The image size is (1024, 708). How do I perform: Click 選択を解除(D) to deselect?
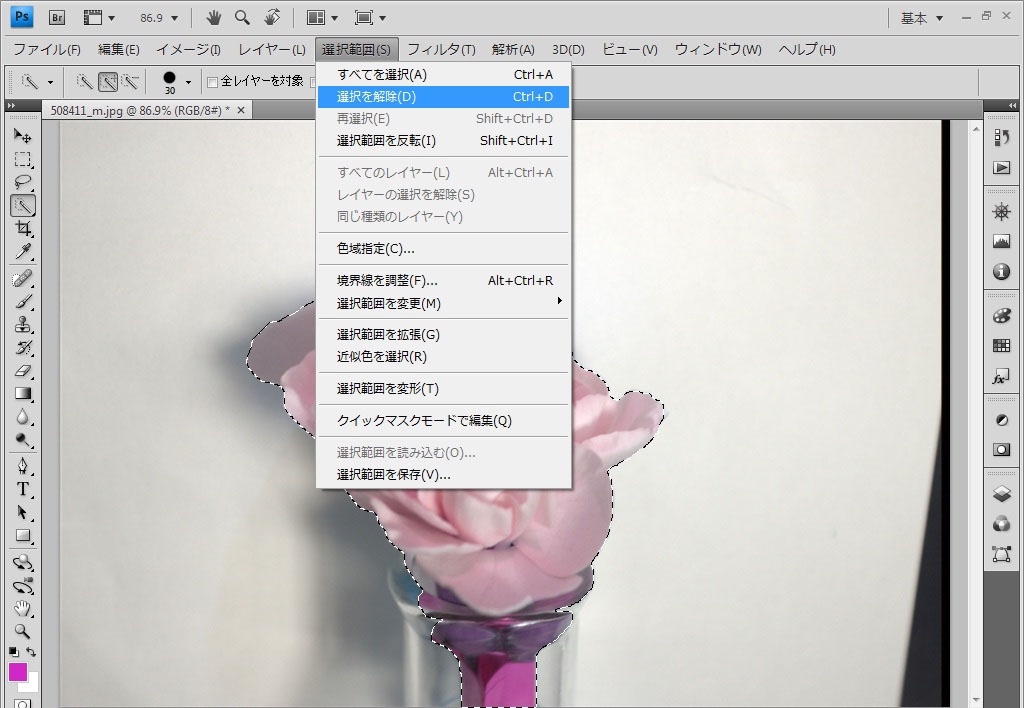[443, 97]
